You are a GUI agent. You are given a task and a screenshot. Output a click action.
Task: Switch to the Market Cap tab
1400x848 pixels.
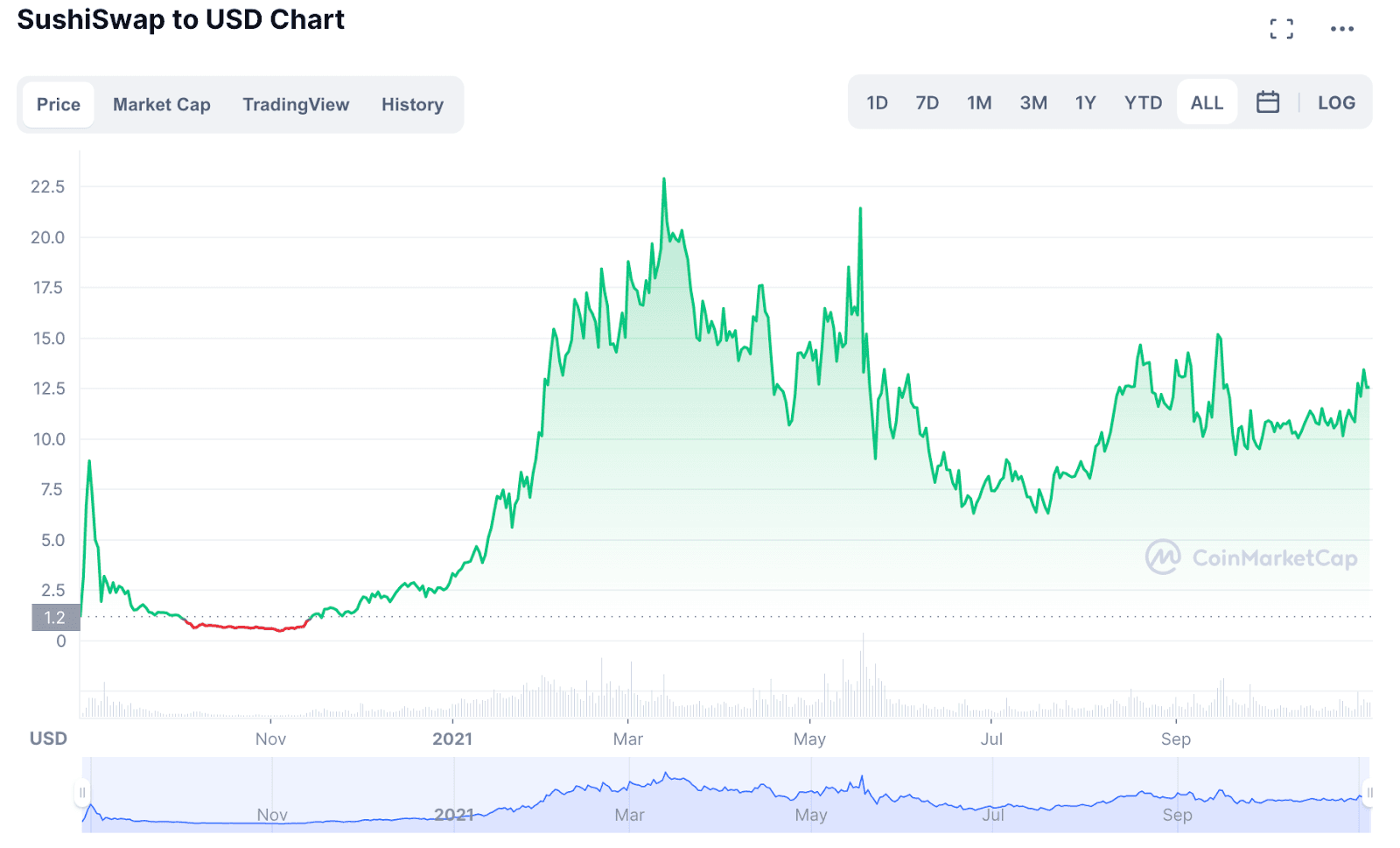[x=162, y=104]
